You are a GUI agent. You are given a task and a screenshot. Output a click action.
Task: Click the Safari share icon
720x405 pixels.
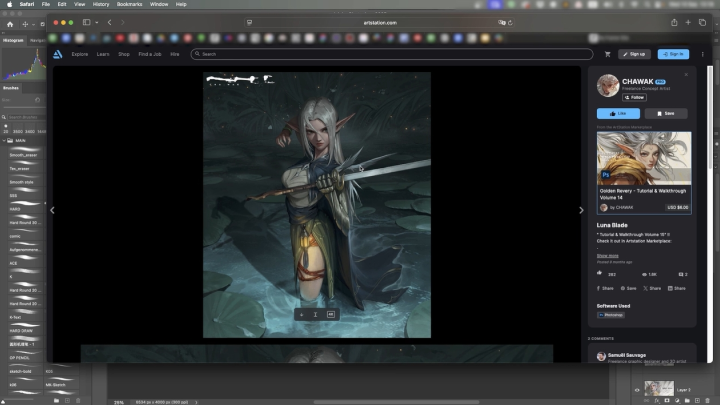(x=674, y=22)
